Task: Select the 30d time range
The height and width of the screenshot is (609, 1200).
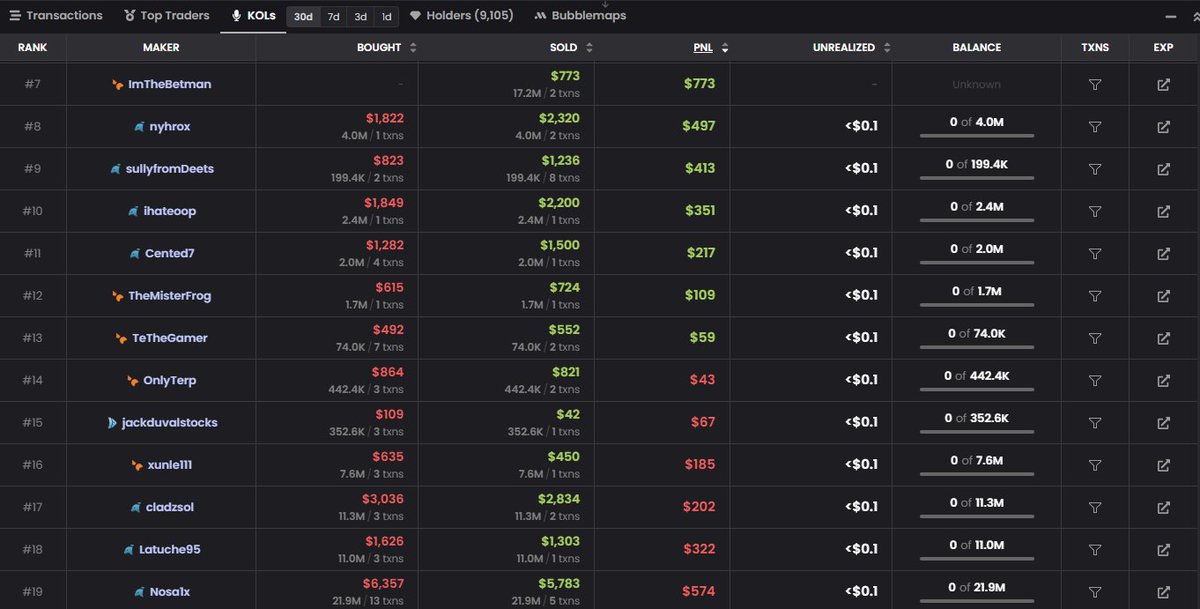Action: [303, 17]
